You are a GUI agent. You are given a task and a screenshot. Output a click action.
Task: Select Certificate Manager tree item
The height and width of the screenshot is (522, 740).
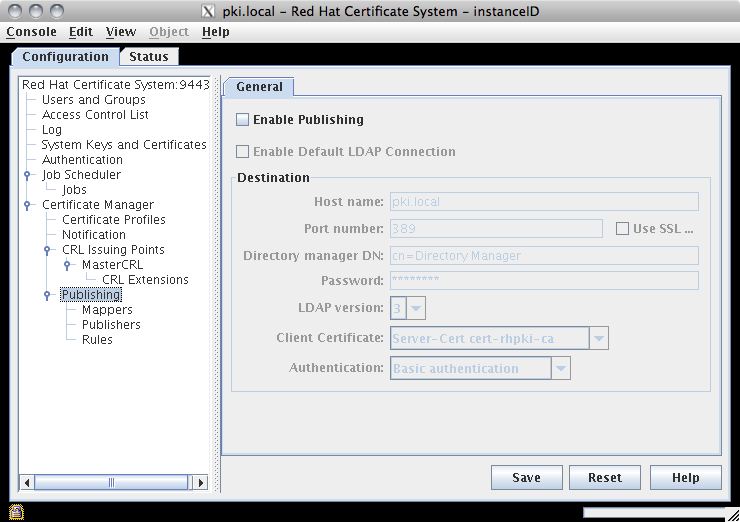point(98,205)
